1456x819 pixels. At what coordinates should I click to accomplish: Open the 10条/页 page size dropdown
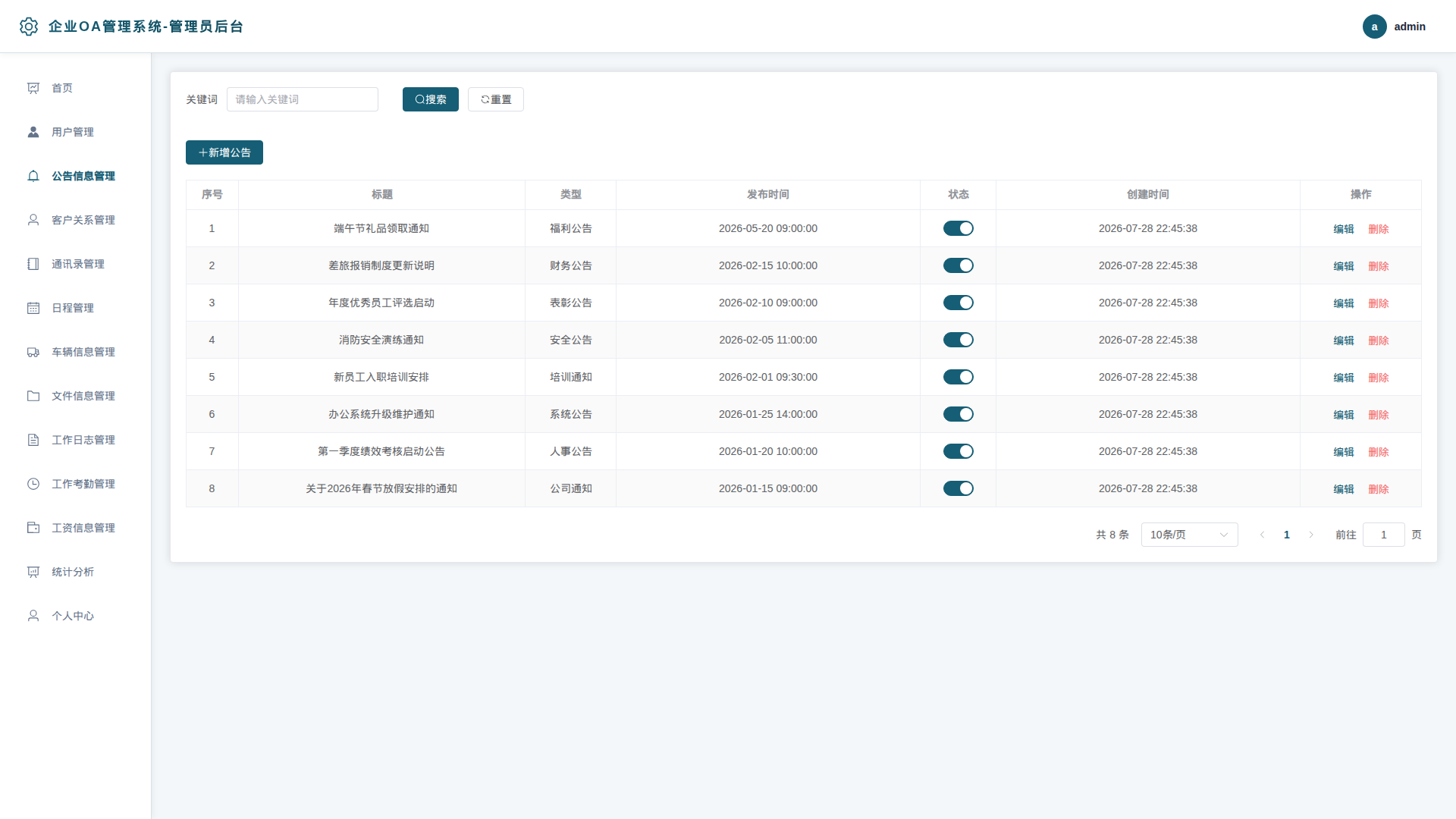(x=1189, y=535)
